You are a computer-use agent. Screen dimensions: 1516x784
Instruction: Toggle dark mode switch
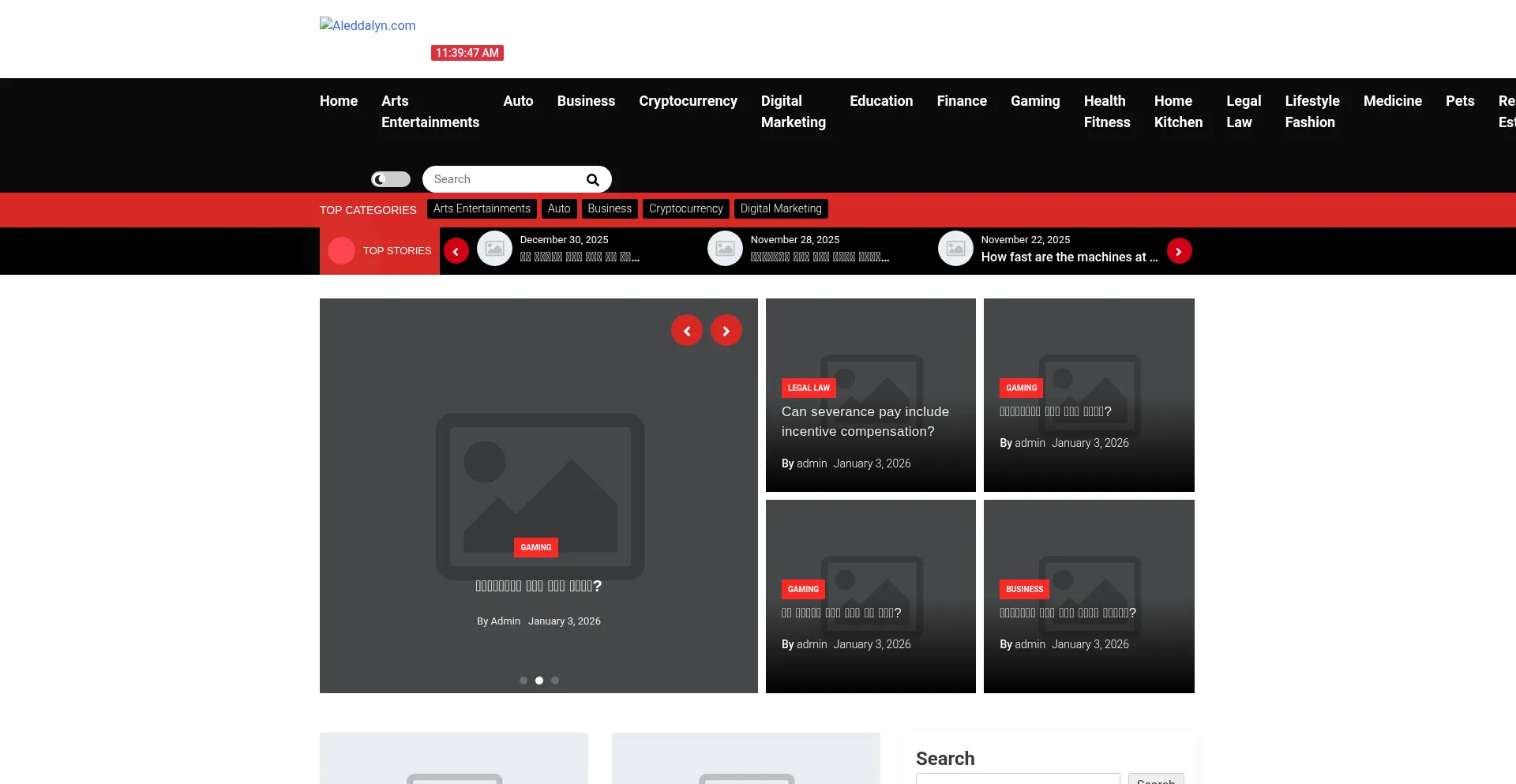[391, 179]
